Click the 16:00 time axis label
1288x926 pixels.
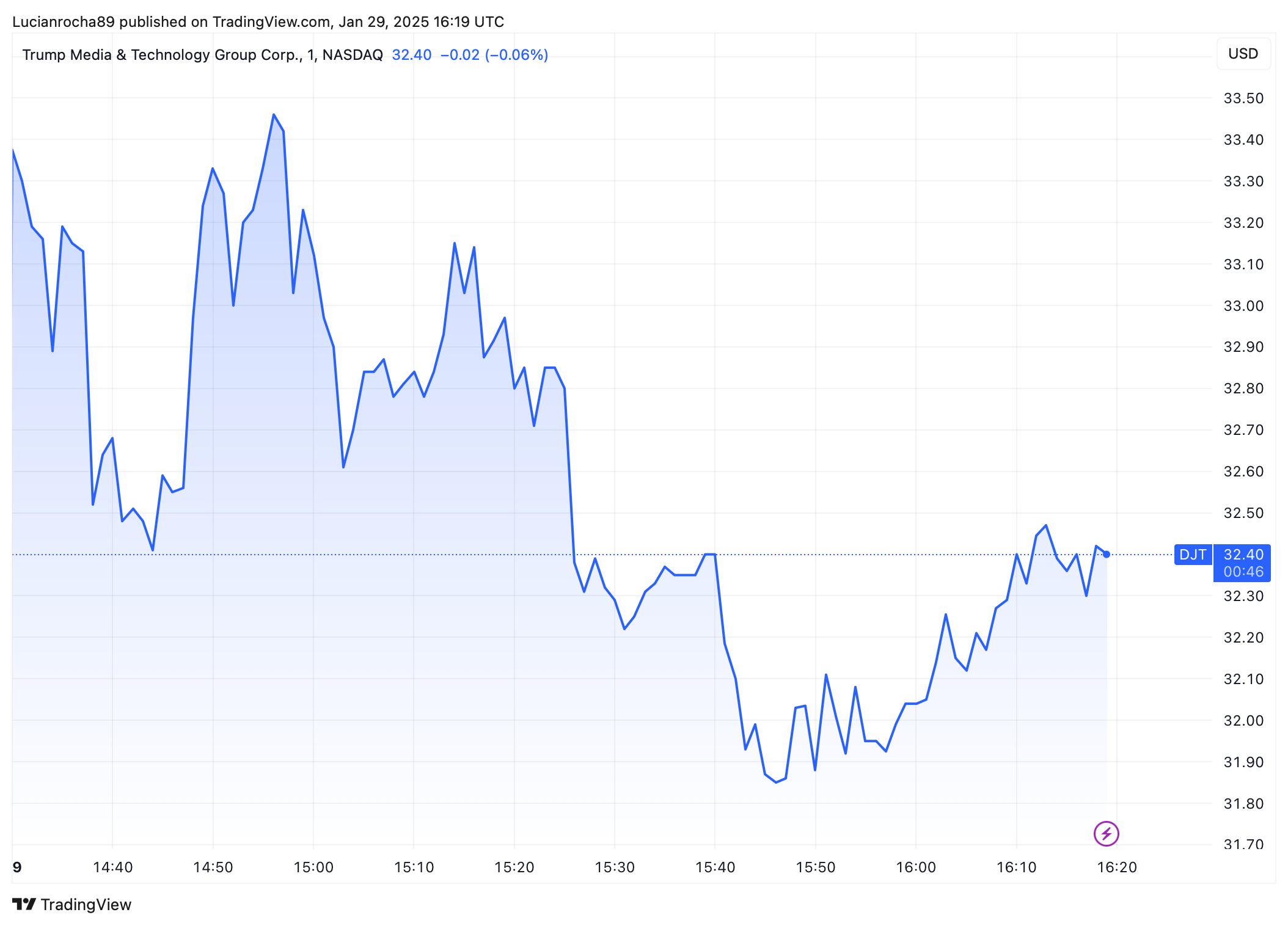(x=916, y=867)
